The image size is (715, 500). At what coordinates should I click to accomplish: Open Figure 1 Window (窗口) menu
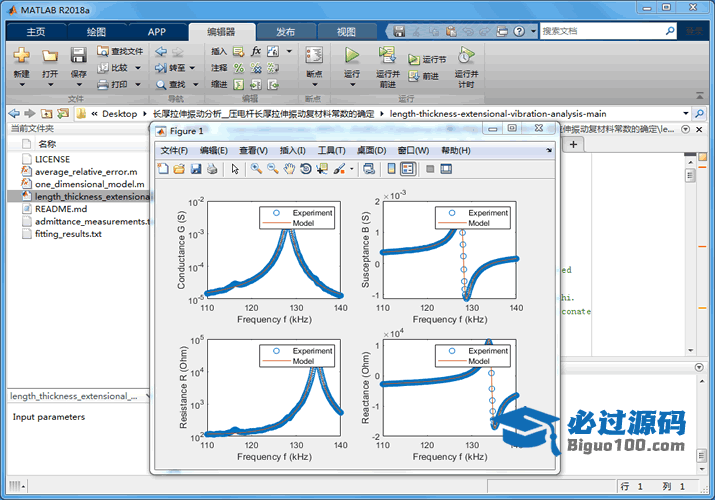click(413, 150)
